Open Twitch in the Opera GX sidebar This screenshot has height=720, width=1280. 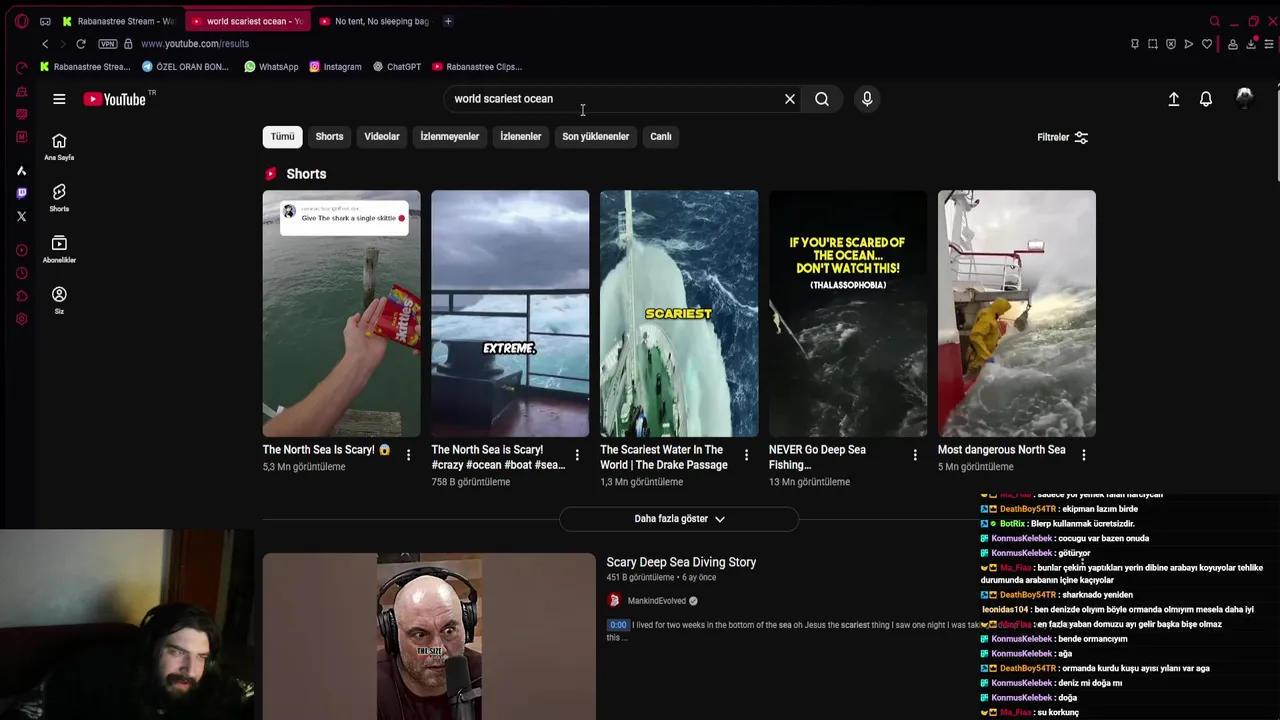(x=21, y=193)
